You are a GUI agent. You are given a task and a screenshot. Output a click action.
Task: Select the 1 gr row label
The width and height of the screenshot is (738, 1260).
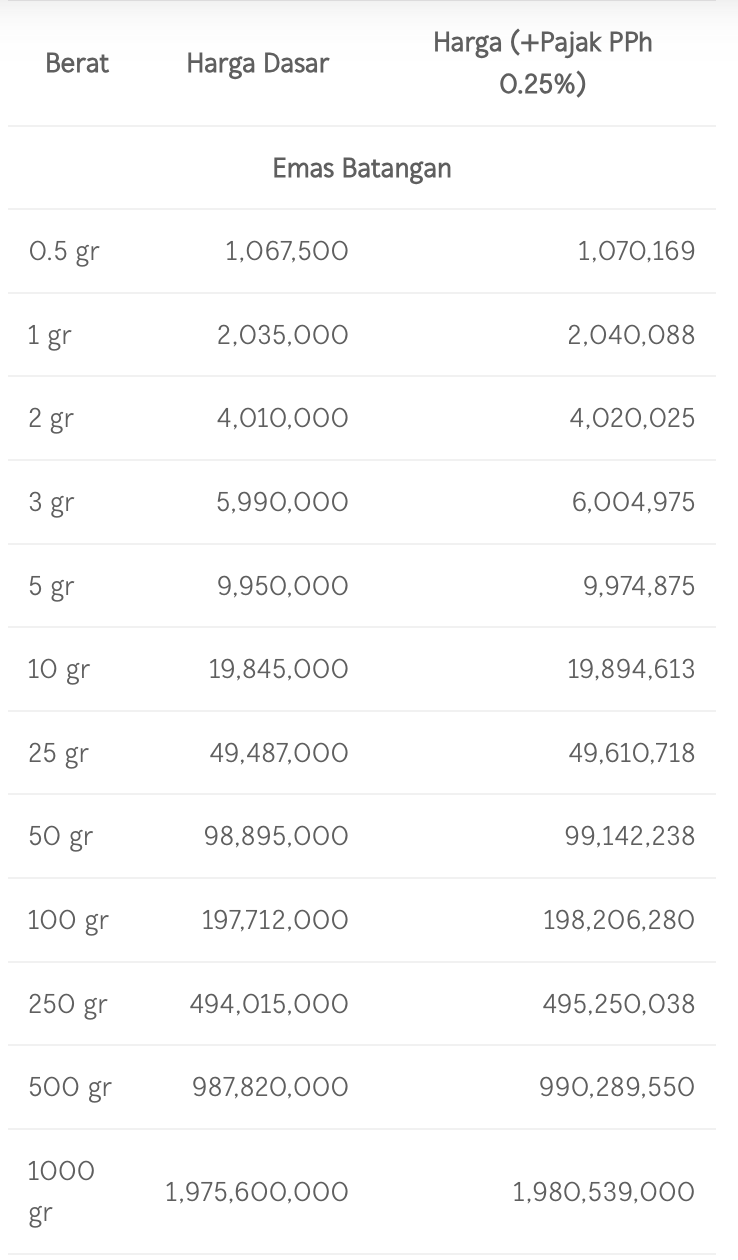[50, 335]
